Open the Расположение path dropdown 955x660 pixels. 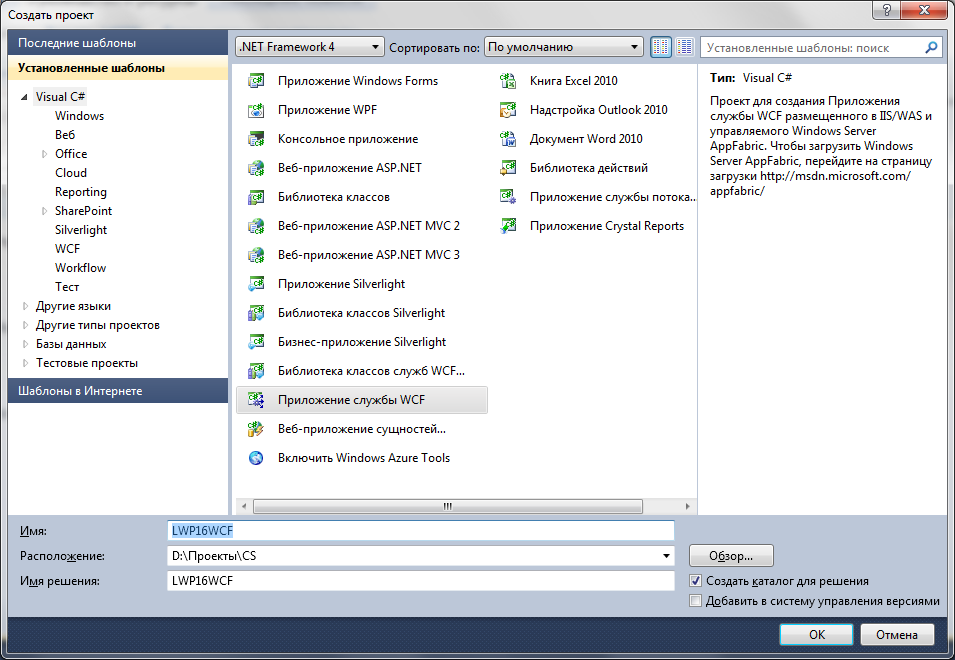(666, 556)
